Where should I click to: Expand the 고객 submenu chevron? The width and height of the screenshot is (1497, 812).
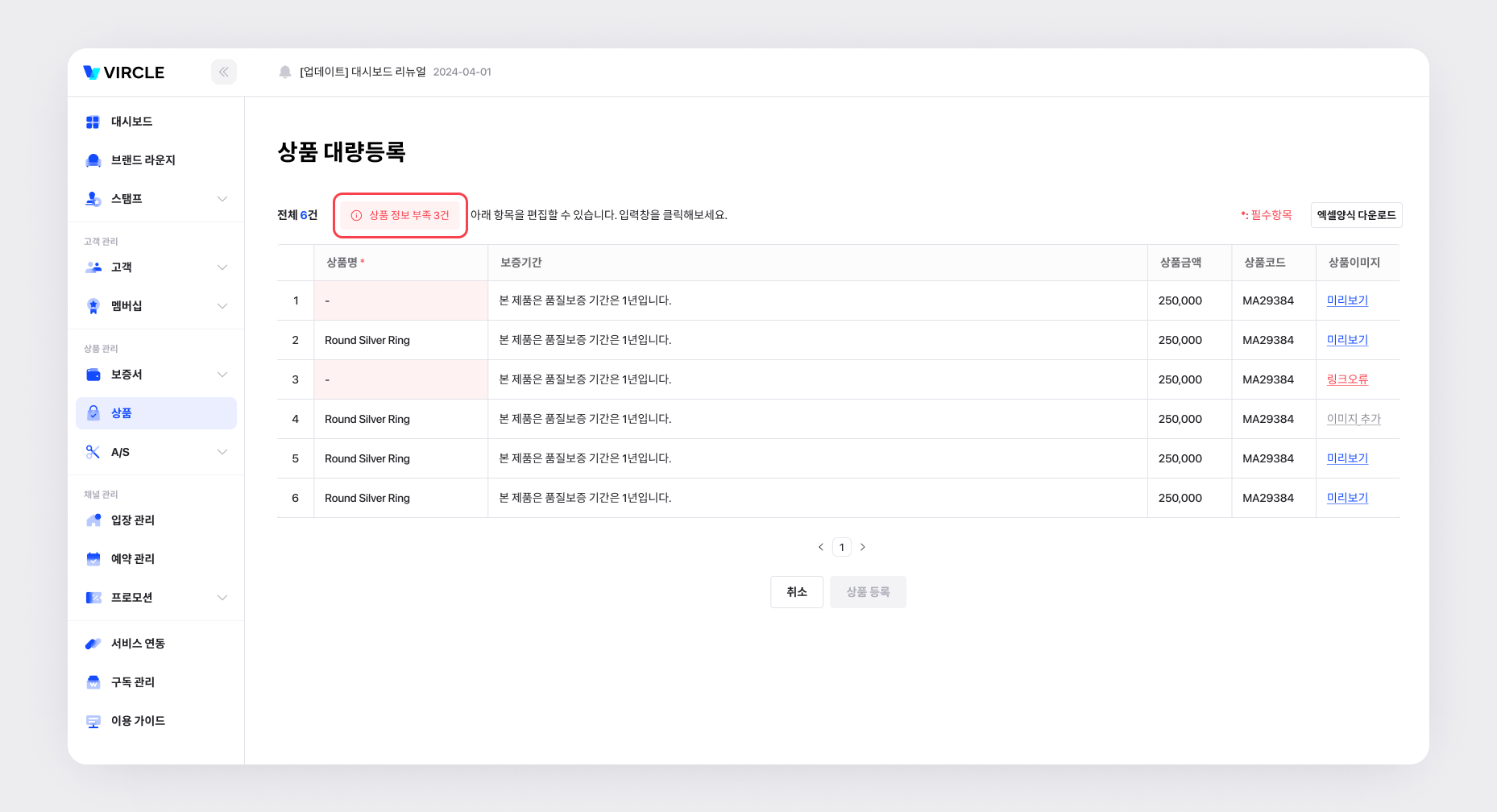click(222, 267)
